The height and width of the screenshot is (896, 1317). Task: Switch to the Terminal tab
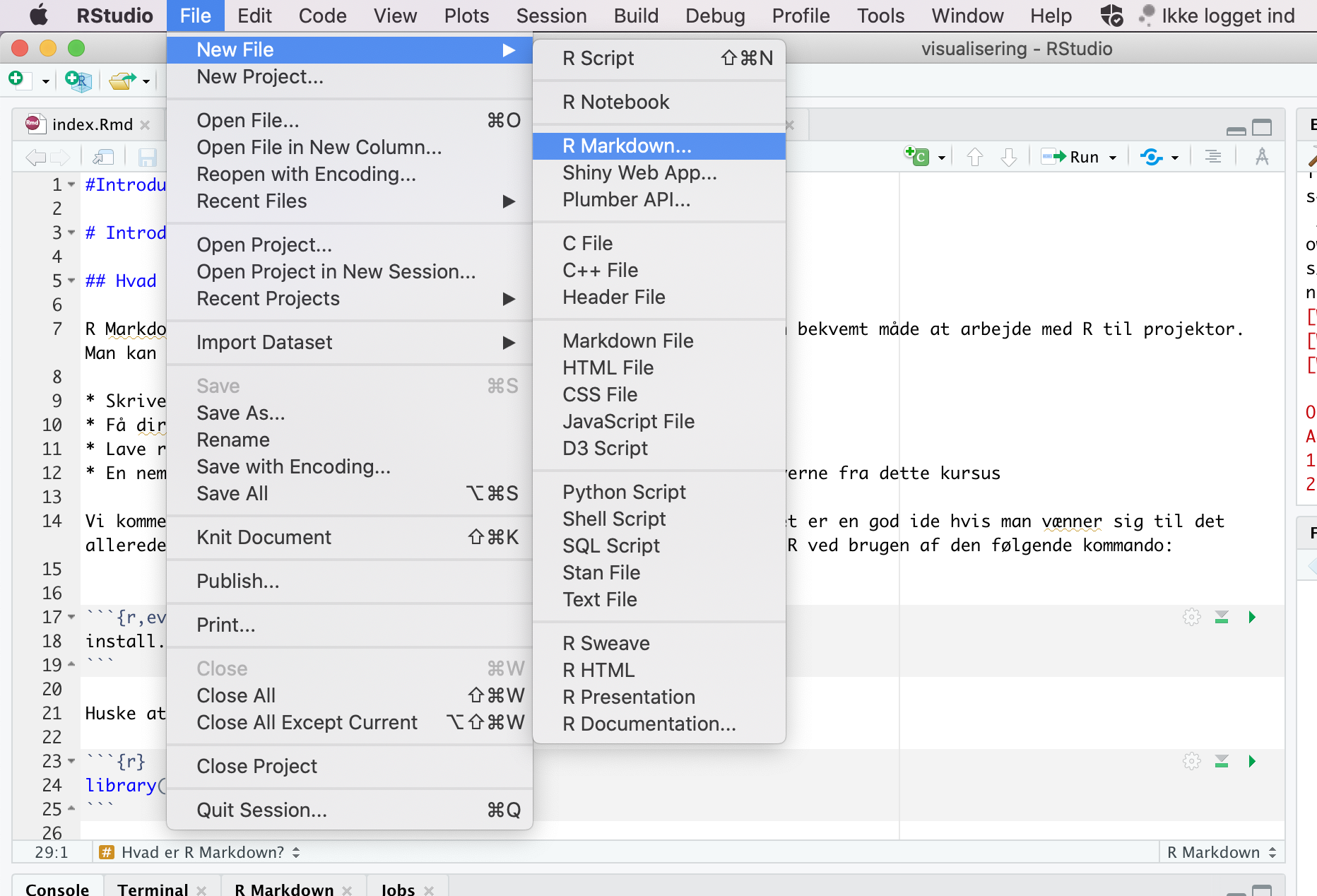153,888
